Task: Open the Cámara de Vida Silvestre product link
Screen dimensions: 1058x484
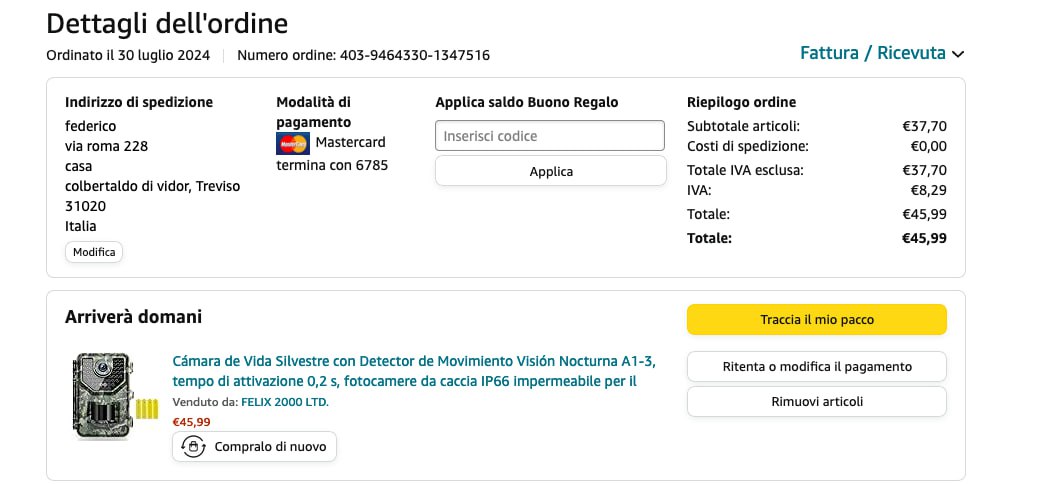Action: pyautogui.click(x=414, y=371)
